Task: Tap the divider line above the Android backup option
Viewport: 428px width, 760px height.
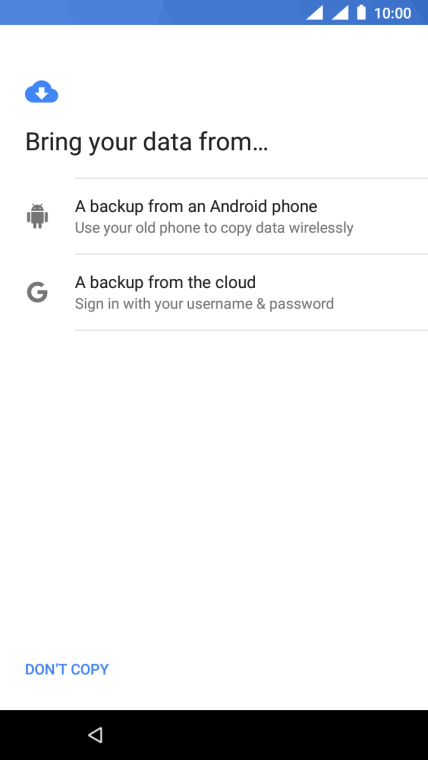Action: point(251,178)
